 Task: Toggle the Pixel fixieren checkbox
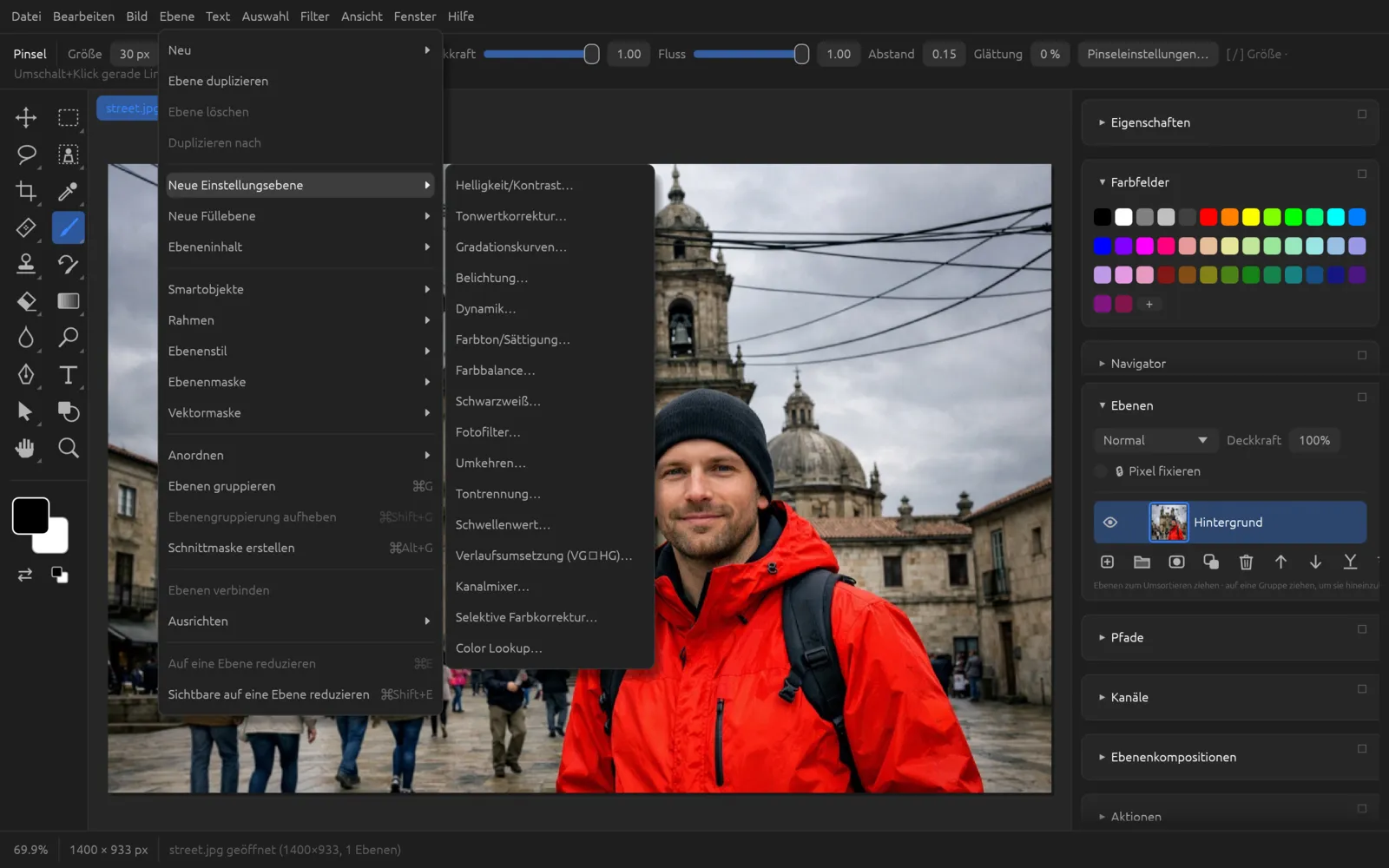1101,471
